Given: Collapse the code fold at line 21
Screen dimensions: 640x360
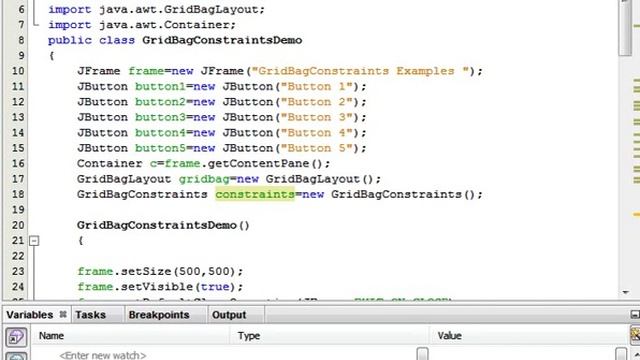Looking at the screenshot, I should (x=34, y=241).
